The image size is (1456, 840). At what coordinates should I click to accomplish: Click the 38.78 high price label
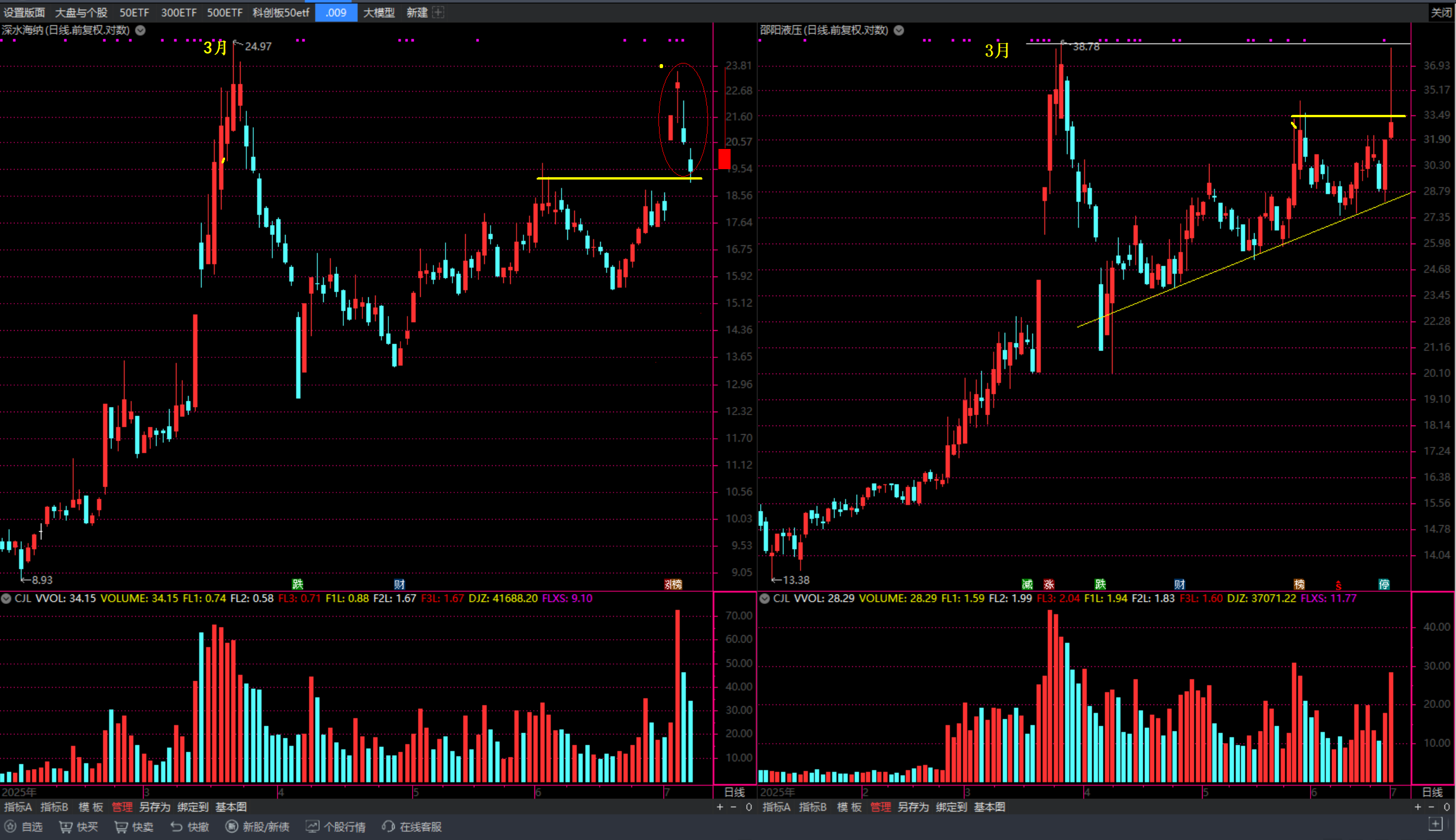click(x=1086, y=46)
